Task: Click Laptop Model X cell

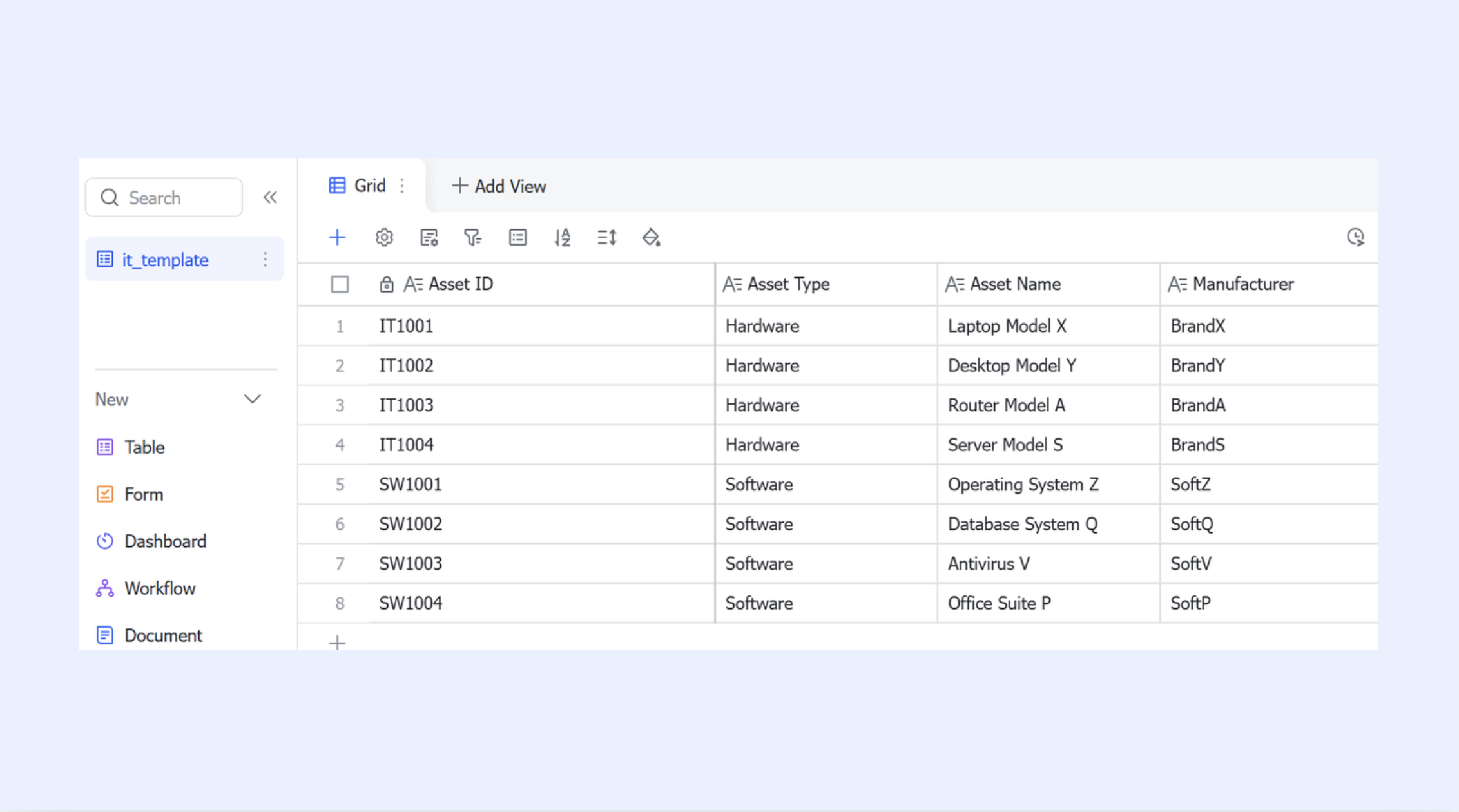Action: coord(1048,326)
